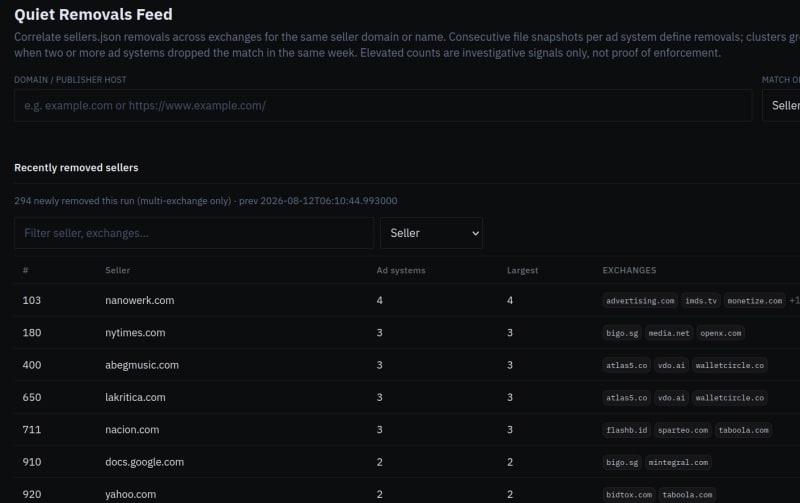Sort by the Ad systems column header

[401, 270]
